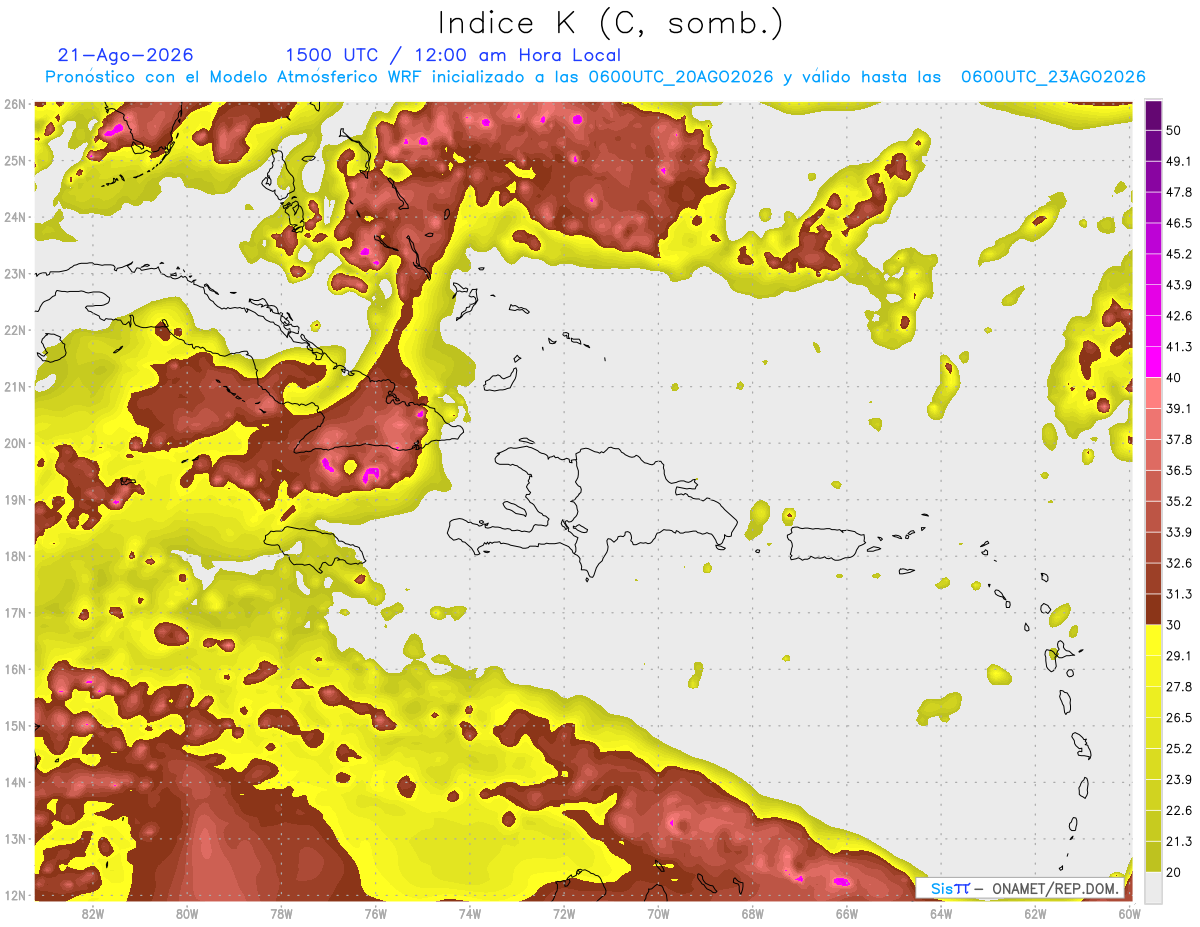Viewport: 1200px width, 927px height.
Task: Click the dark brown band between 30 and 31.3
Action: coord(1154,609)
